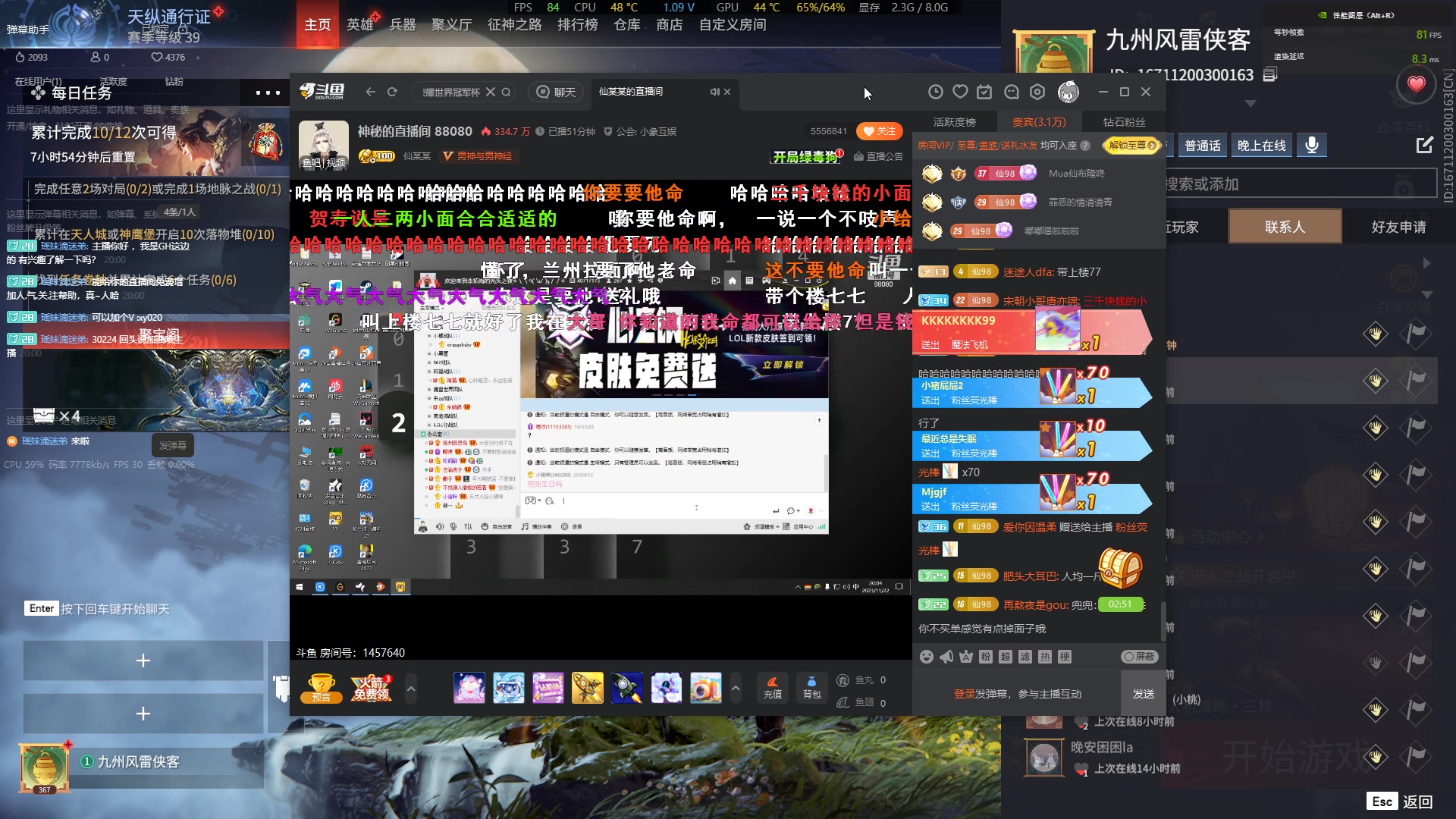Open the 排行榜 leaderboard tab
The height and width of the screenshot is (819, 1456).
pos(578,24)
